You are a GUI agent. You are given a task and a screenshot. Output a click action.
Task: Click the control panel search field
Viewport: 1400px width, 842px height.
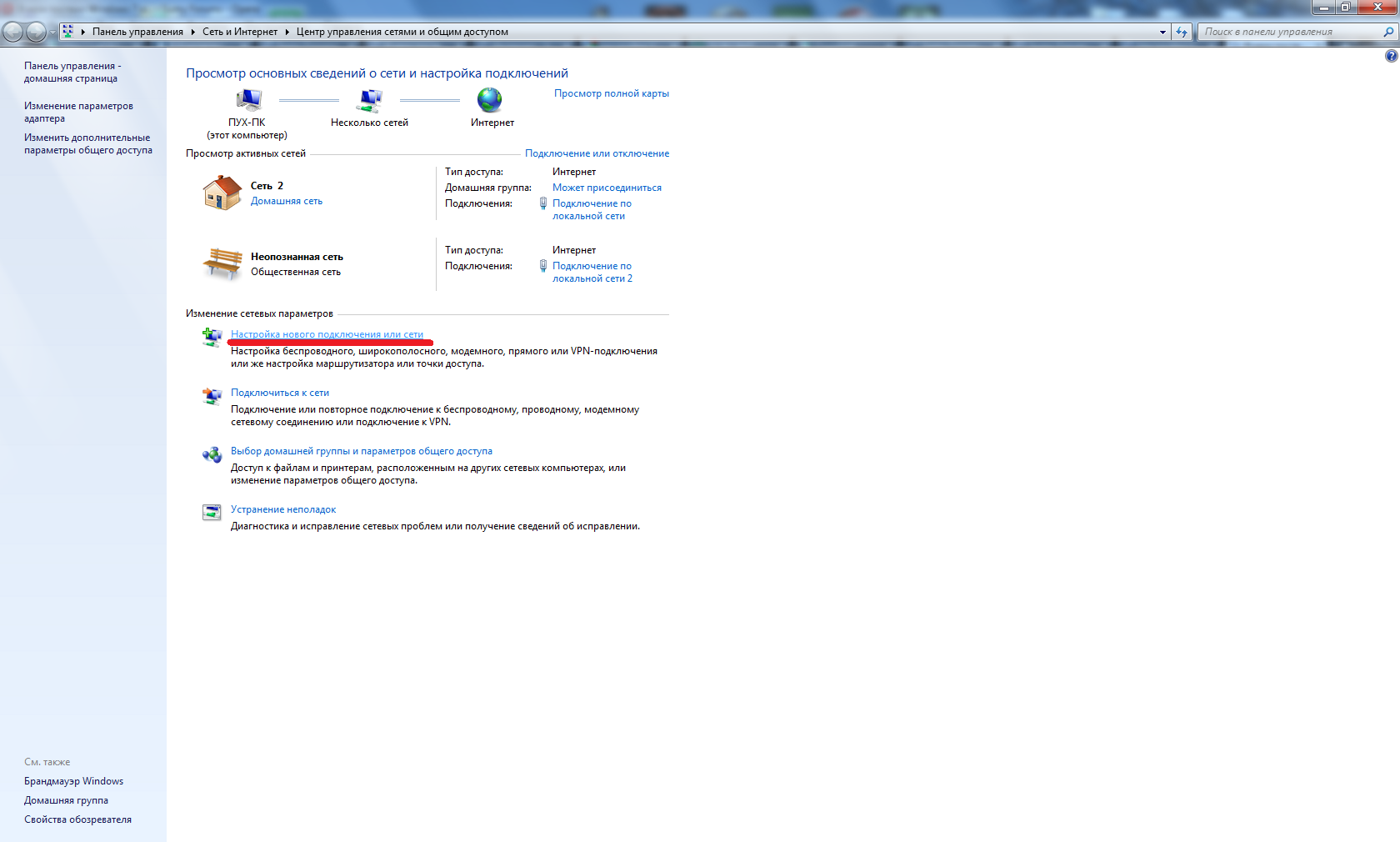(x=1290, y=32)
